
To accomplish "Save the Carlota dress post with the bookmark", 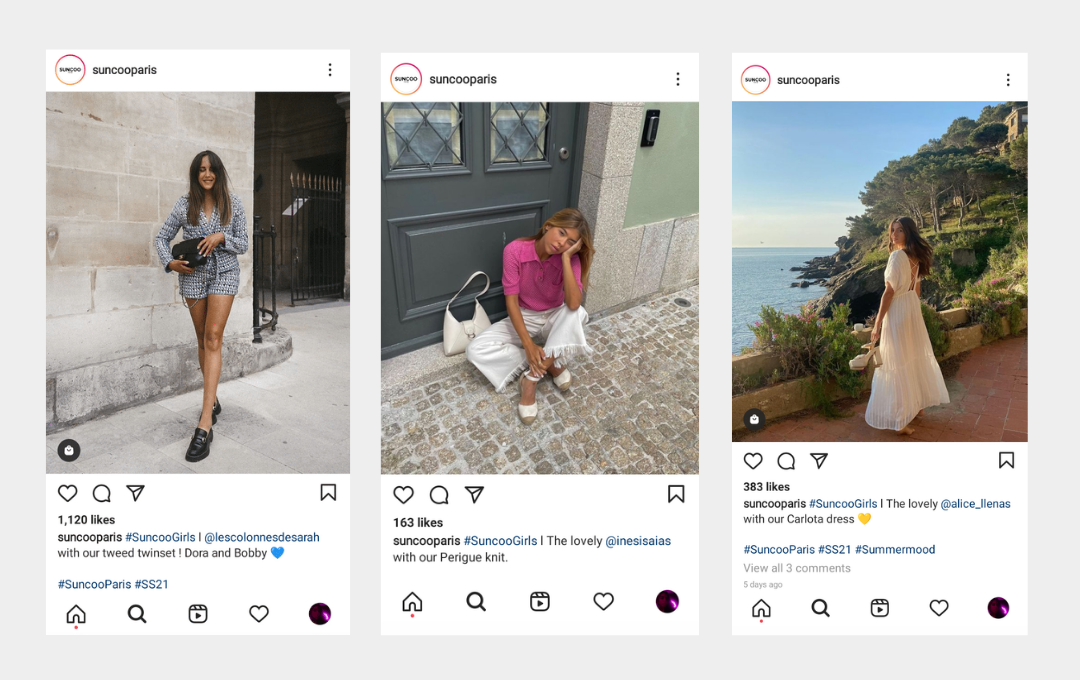I will (x=1006, y=460).
